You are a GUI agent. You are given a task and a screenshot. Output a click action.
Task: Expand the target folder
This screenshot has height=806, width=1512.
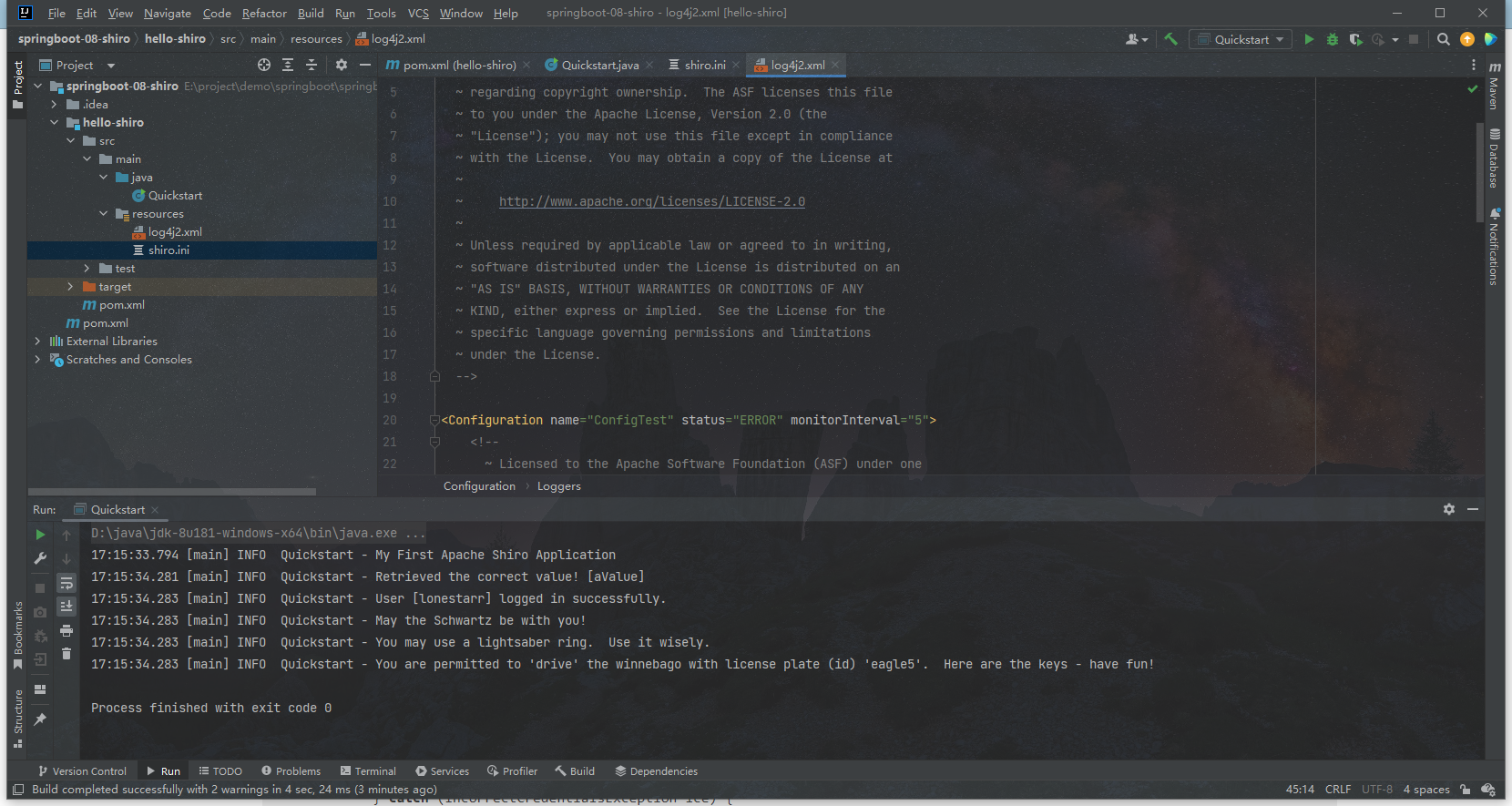click(x=71, y=287)
